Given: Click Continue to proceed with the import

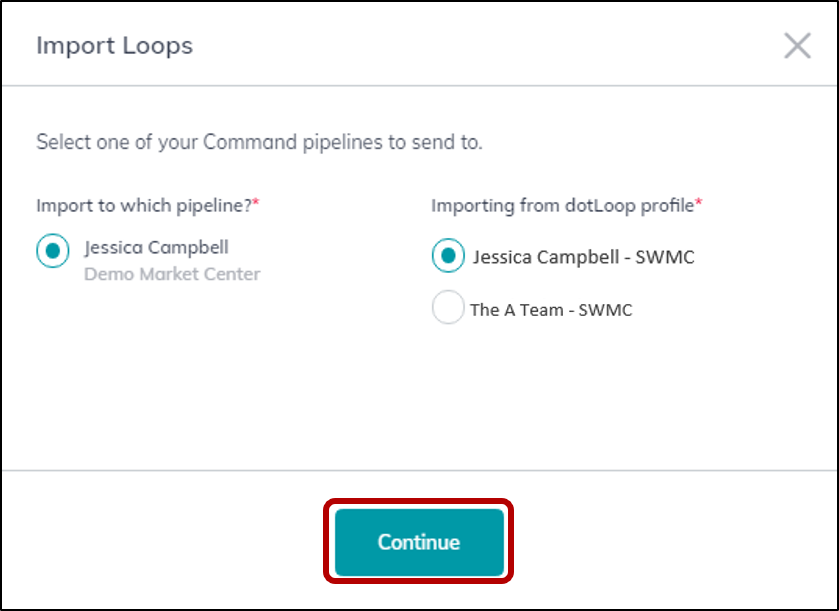Looking at the screenshot, I should 418,541.
